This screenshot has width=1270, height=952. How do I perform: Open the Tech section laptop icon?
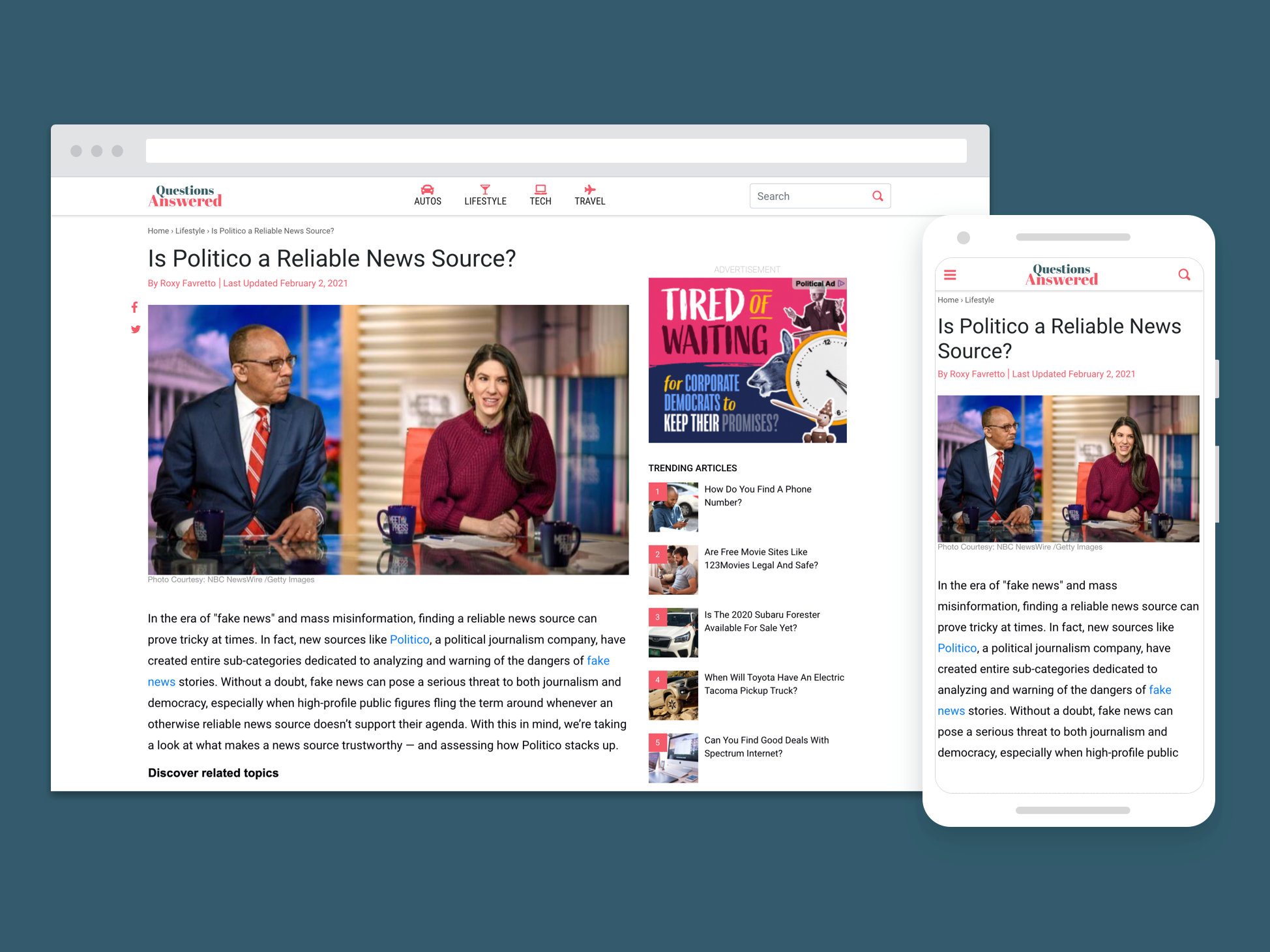point(540,190)
